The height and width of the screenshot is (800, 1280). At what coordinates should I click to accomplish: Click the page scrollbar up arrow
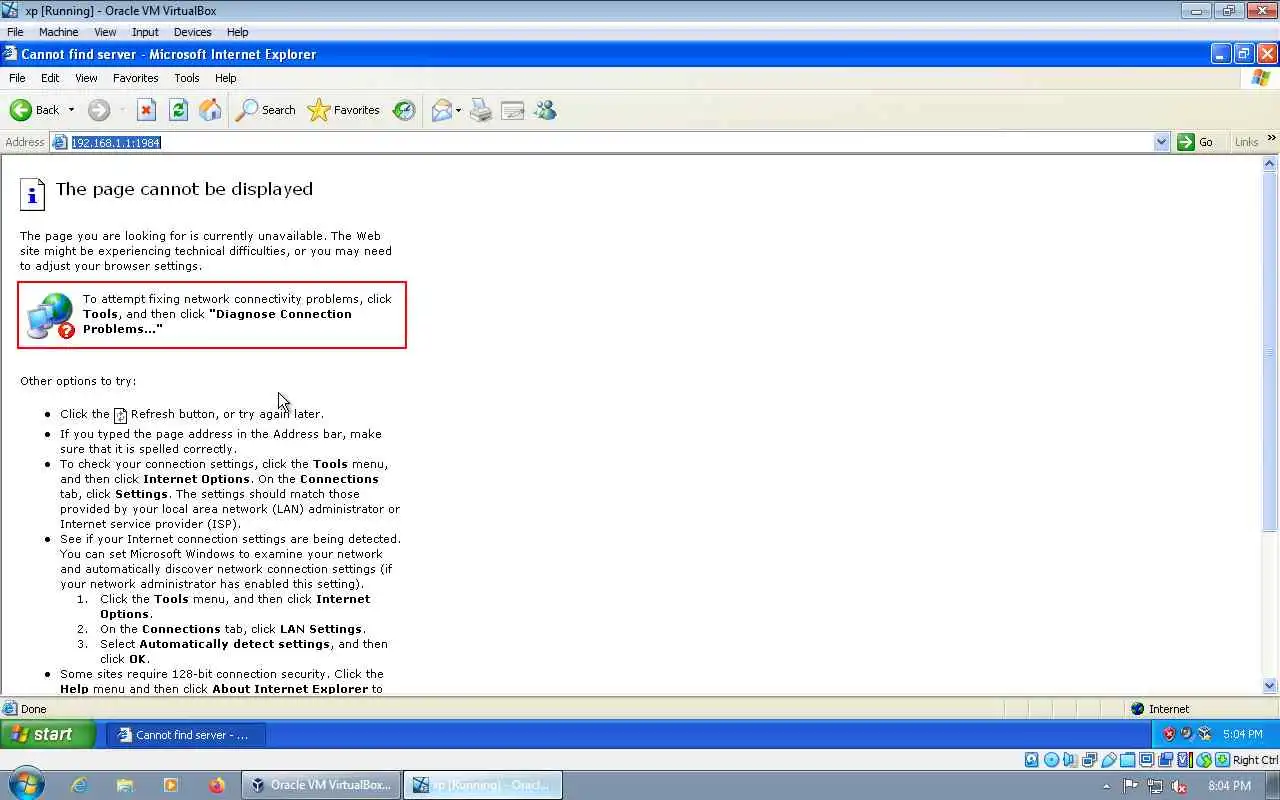[x=1271, y=164]
